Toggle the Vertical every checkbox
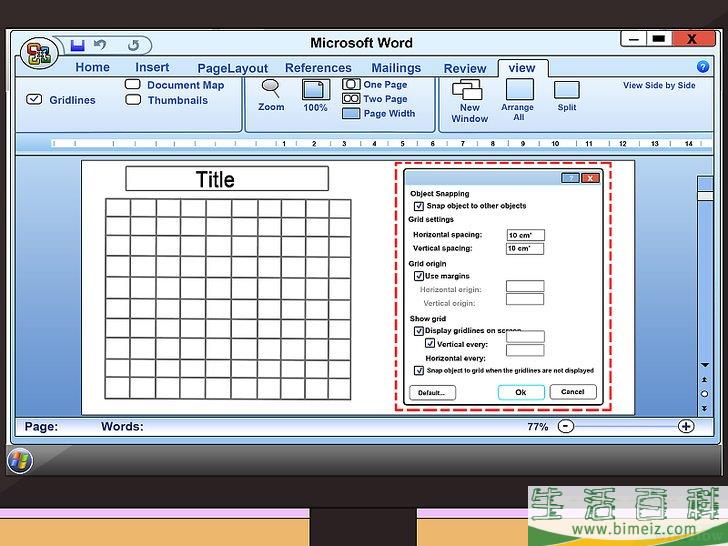This screenshot has width=728, height=546. [430, 344]
